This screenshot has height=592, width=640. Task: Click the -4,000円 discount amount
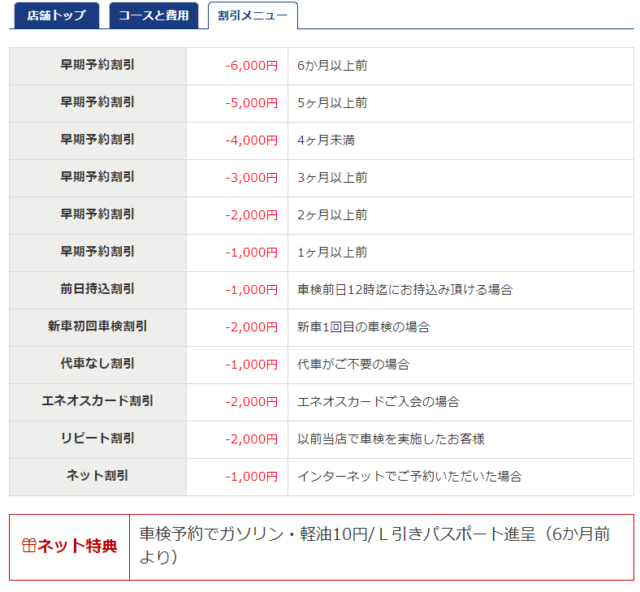[x=251, y=140]
